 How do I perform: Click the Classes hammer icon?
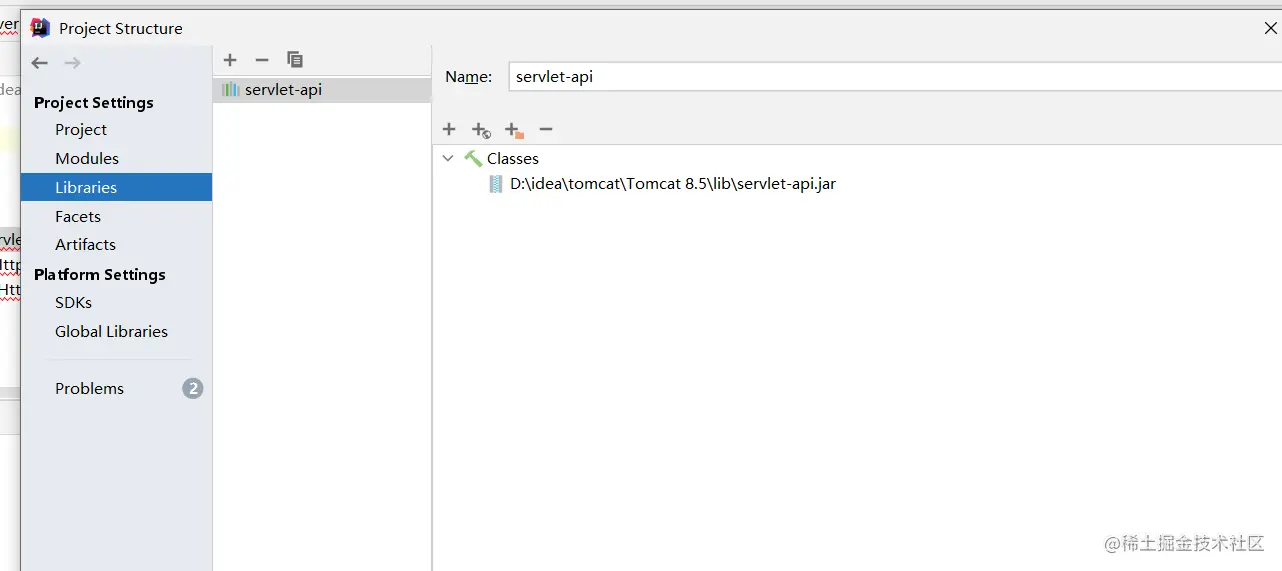coord(473,158)
